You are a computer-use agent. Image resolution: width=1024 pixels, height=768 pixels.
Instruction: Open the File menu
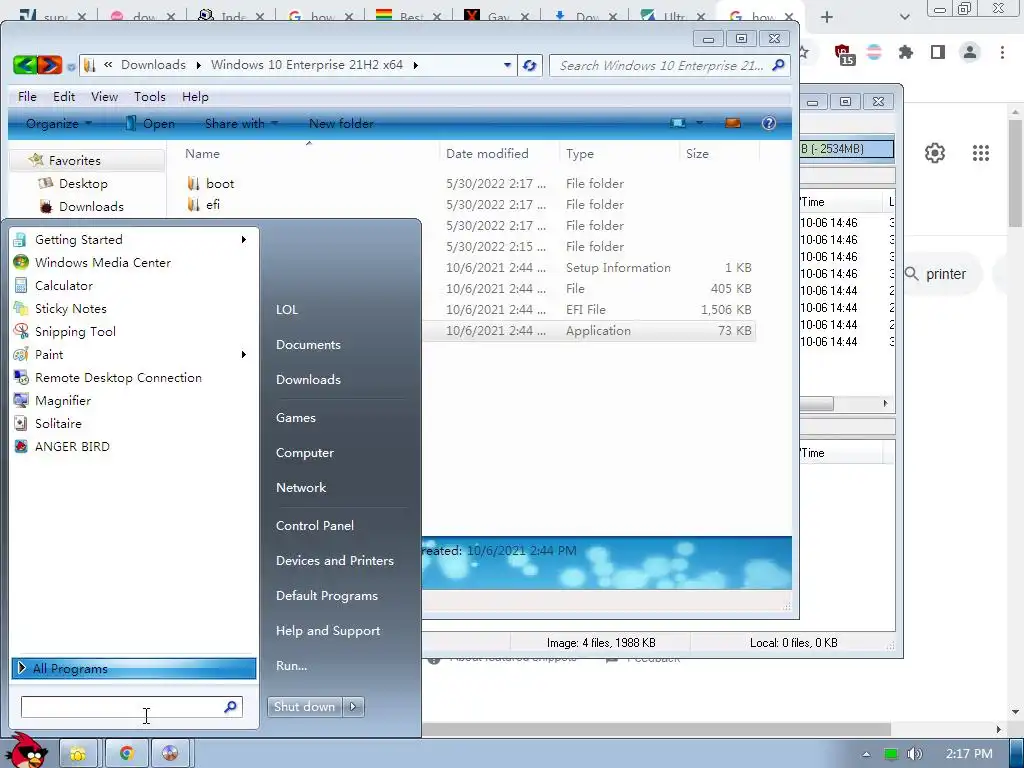point(27,97)
